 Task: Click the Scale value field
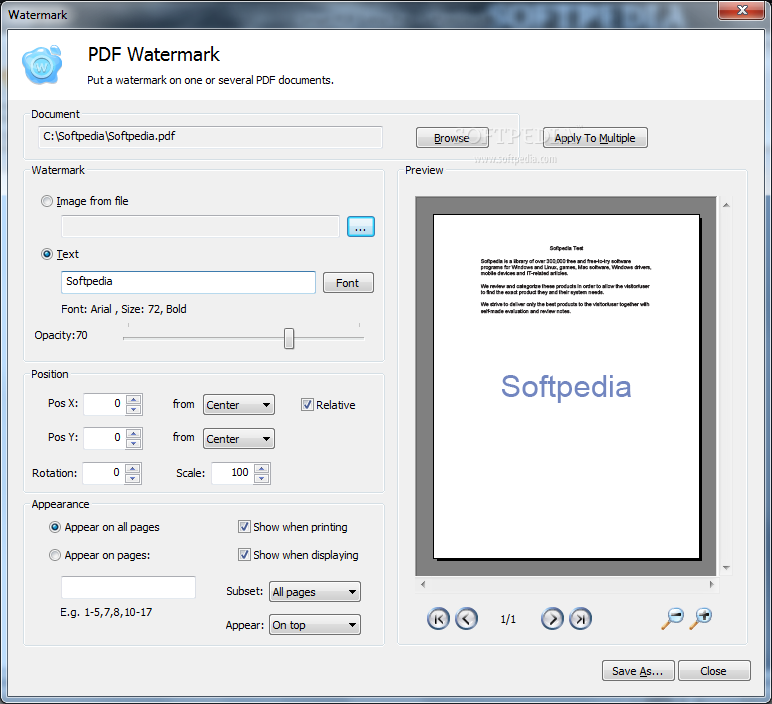[x=233, y=473]
